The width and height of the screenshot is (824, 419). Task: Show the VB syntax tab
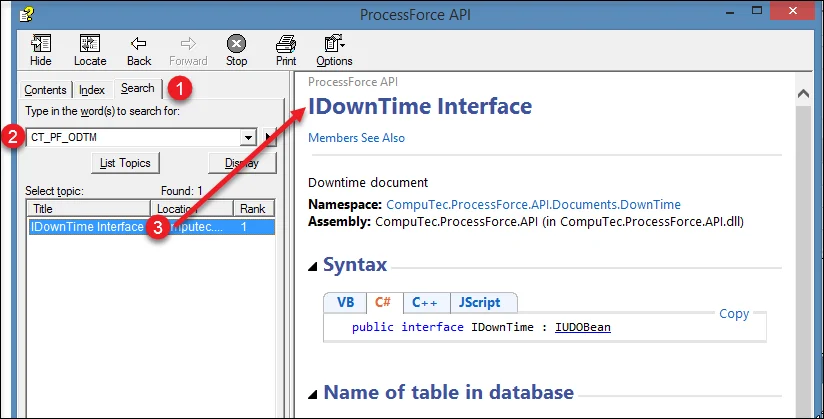345,302
